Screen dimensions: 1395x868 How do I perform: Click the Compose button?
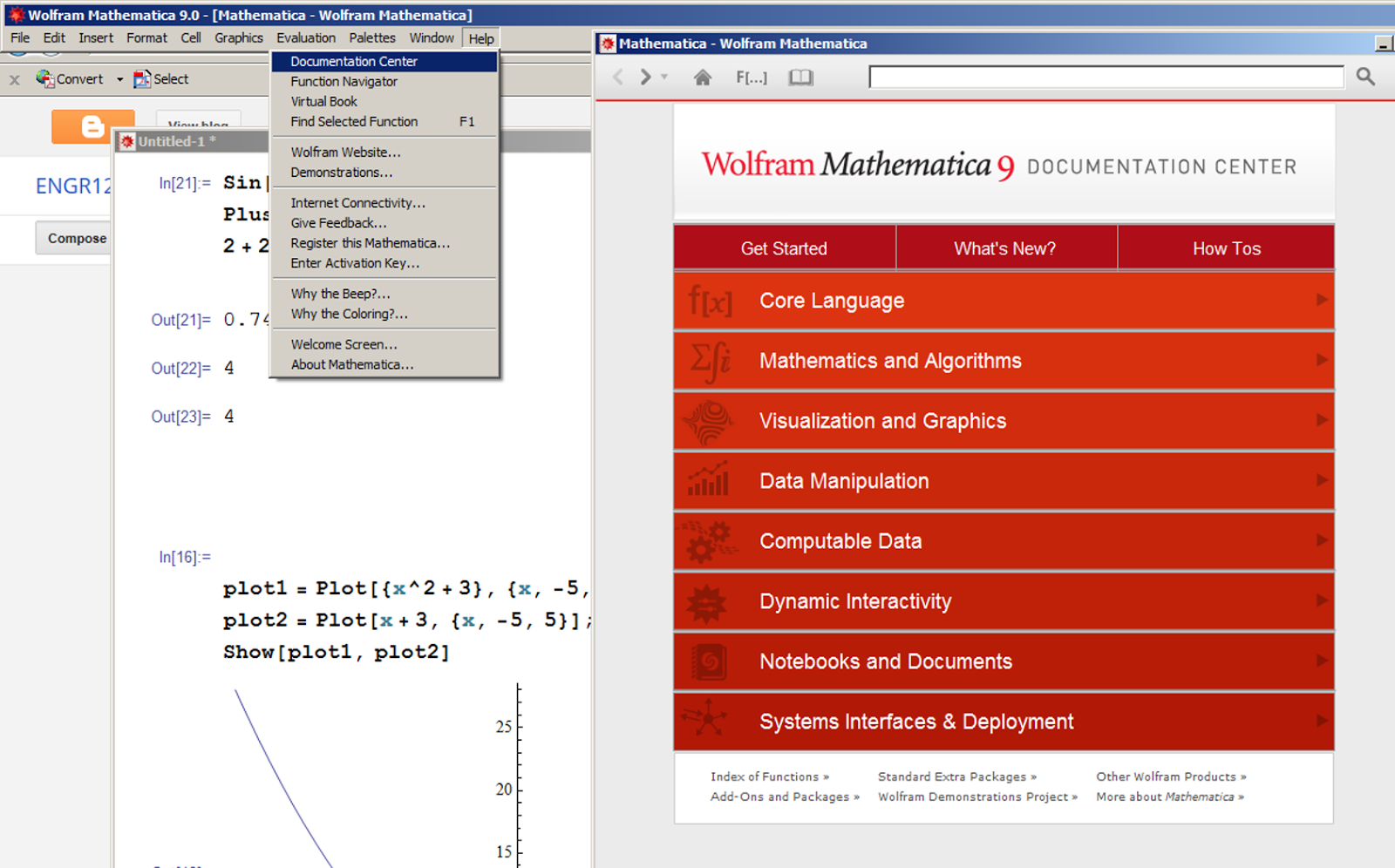(x=75, y=237)
